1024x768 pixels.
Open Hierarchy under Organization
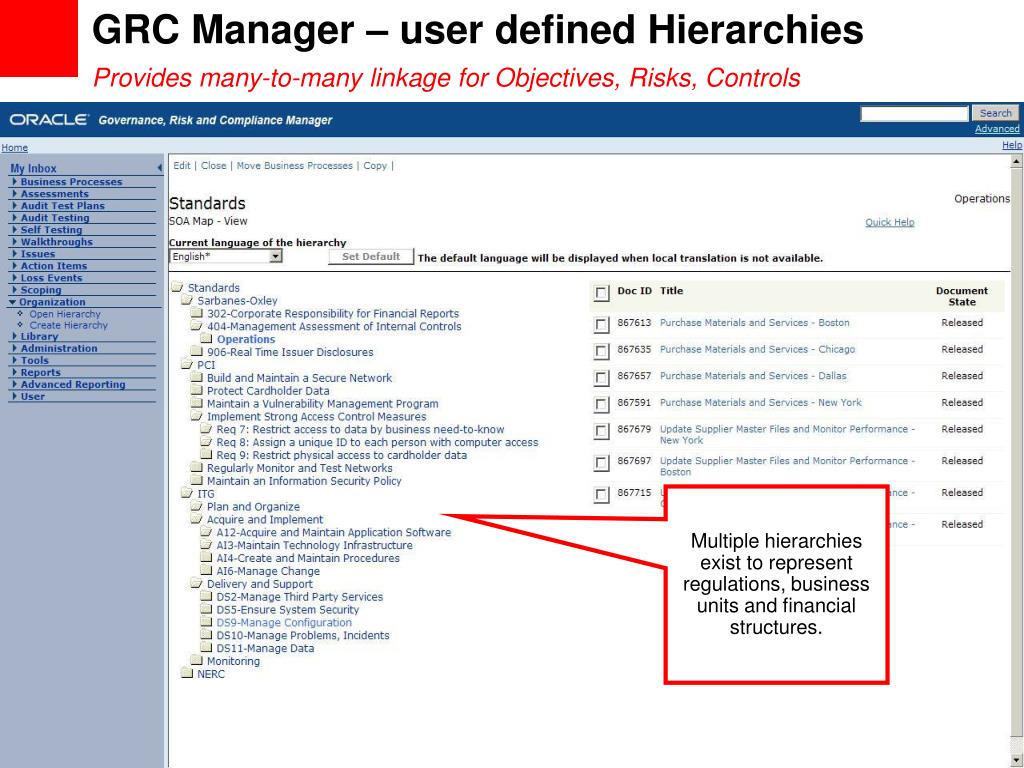(65, 314)
